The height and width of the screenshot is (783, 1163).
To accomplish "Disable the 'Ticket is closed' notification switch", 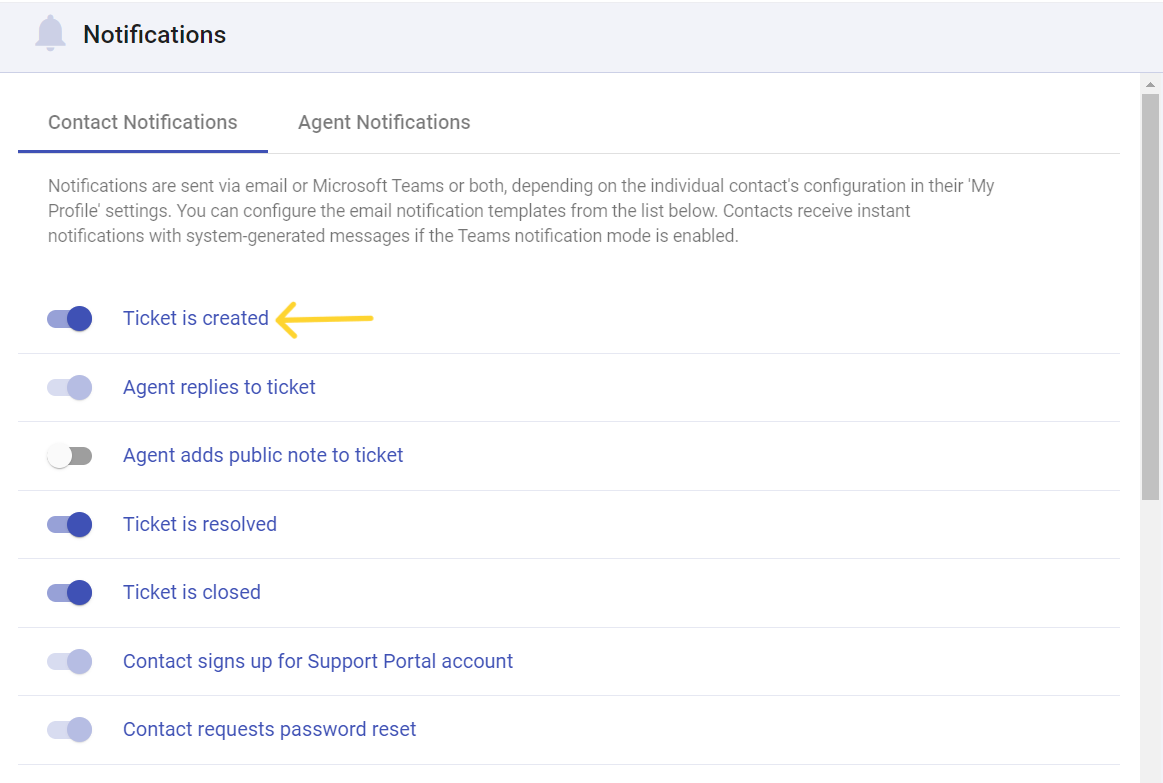I will (68, 592).
